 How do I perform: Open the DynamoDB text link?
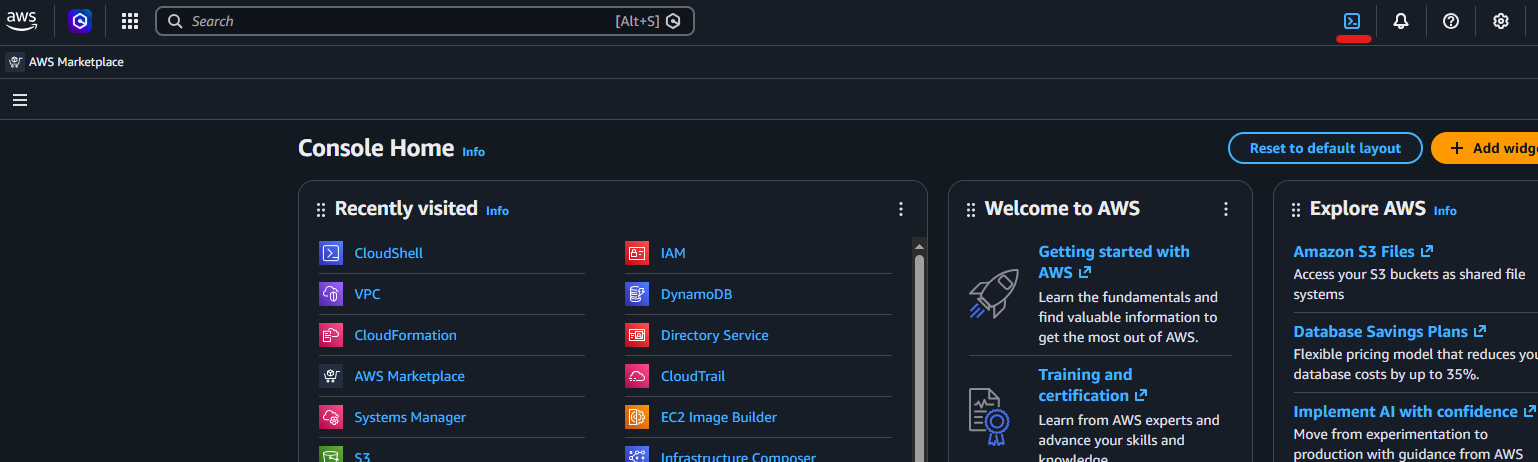coord(696,294)
